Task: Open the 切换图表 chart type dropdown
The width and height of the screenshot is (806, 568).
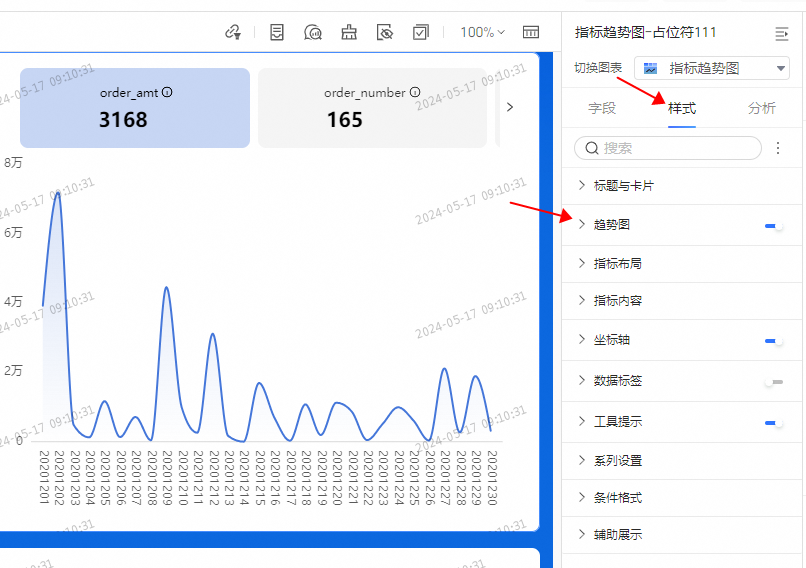Action: (x=712, y=68)
